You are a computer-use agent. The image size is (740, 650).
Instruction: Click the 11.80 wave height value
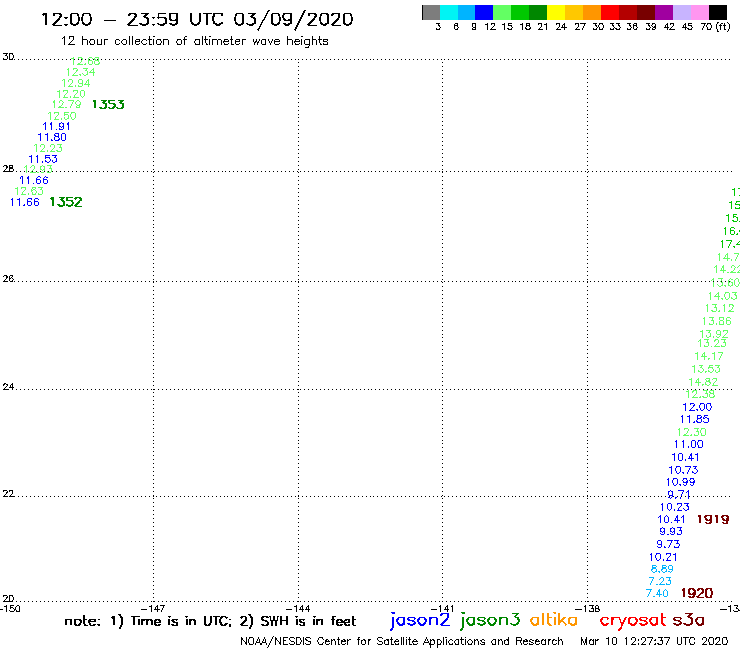[52, 137]
